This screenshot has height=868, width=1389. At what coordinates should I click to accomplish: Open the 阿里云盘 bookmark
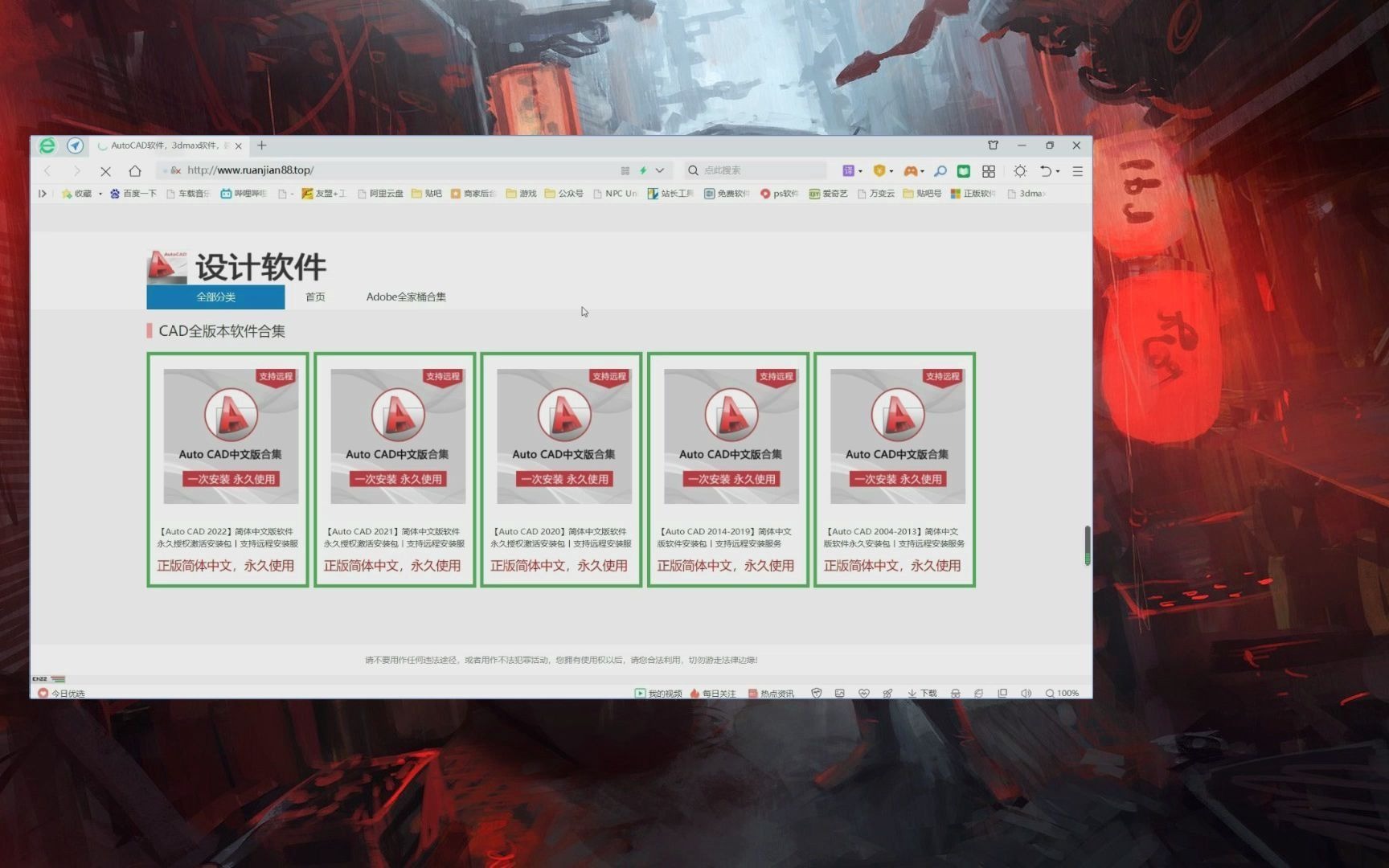(x=381, y=194)
